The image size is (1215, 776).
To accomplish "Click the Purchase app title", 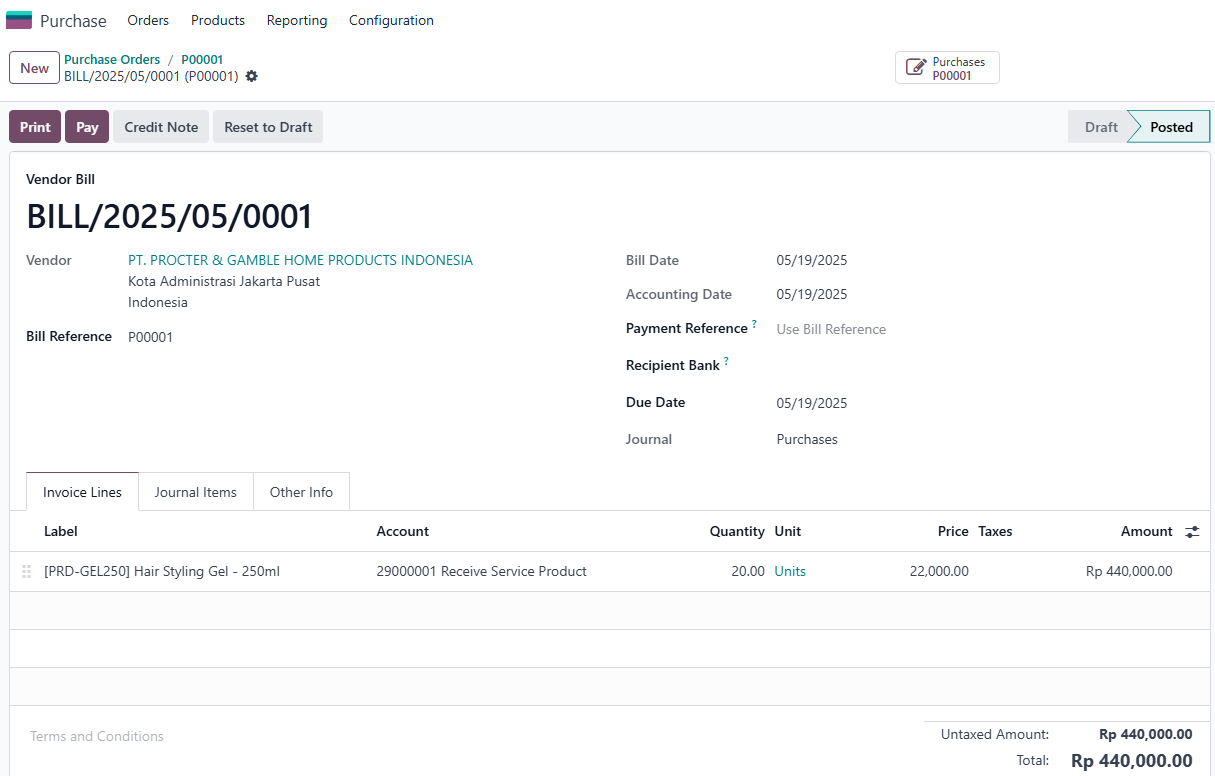I will point(73,21).
